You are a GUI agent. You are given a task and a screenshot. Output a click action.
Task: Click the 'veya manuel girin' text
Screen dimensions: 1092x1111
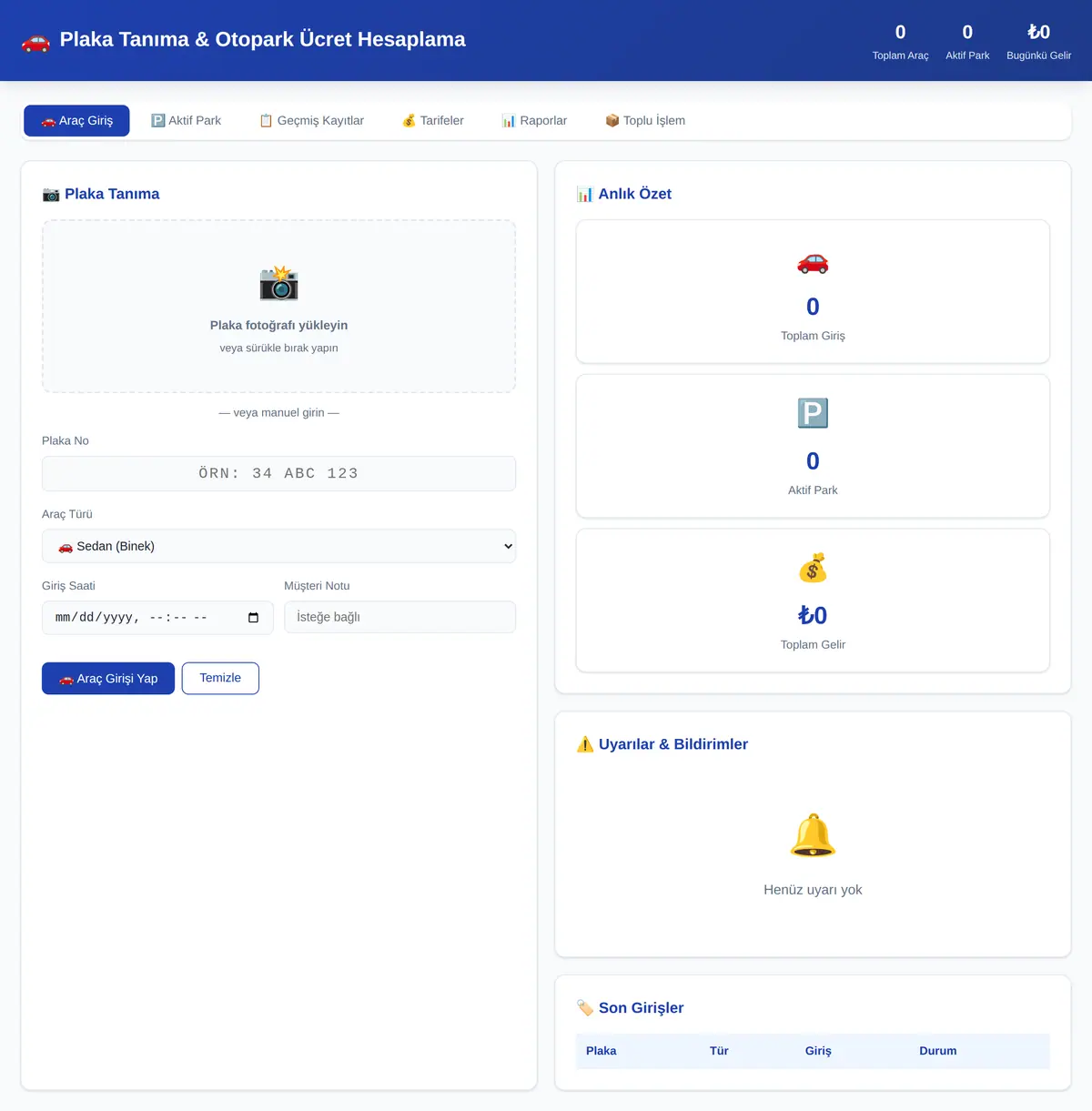[x=278, y=413]
